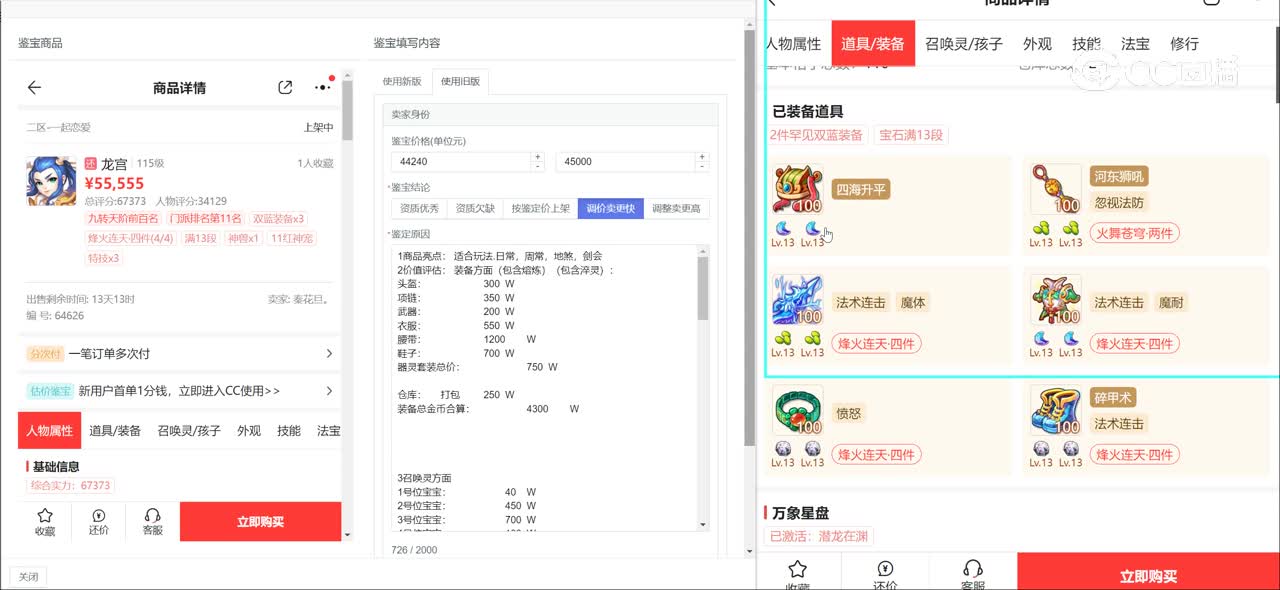The width and height of the screenshot is (1280, 590).
Task: Click the back arrow in product details
Action: [x=34, y=88]
